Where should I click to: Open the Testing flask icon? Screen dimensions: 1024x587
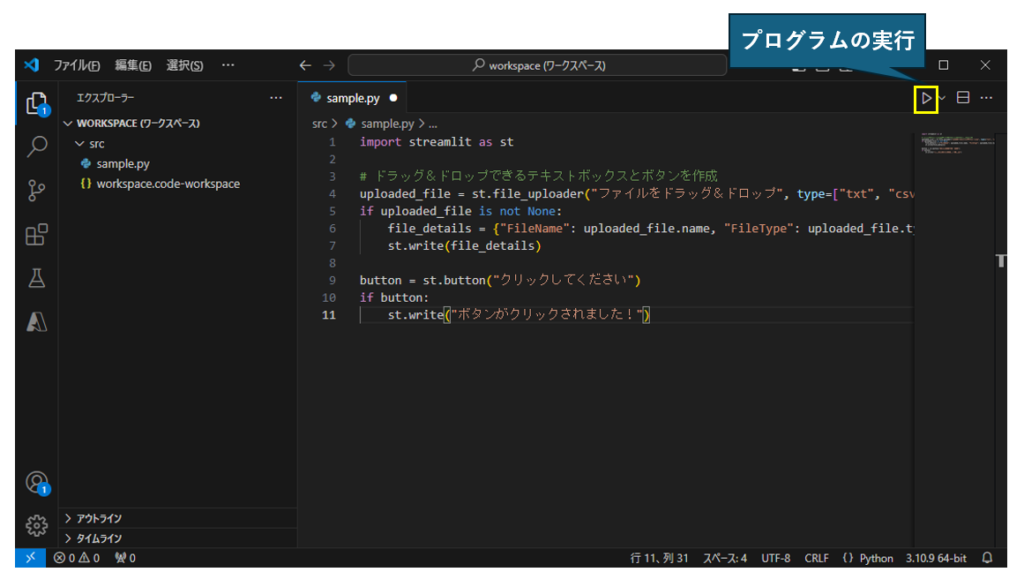(37, 279)
